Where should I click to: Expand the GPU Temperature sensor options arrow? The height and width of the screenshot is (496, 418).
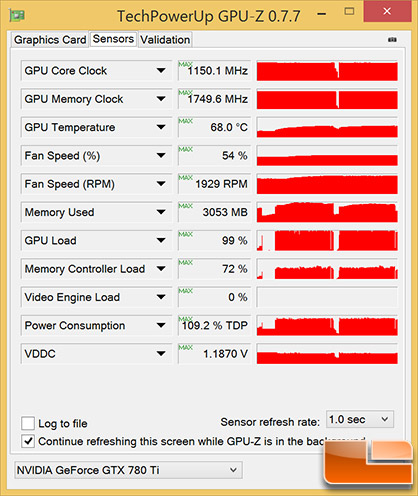161,127
